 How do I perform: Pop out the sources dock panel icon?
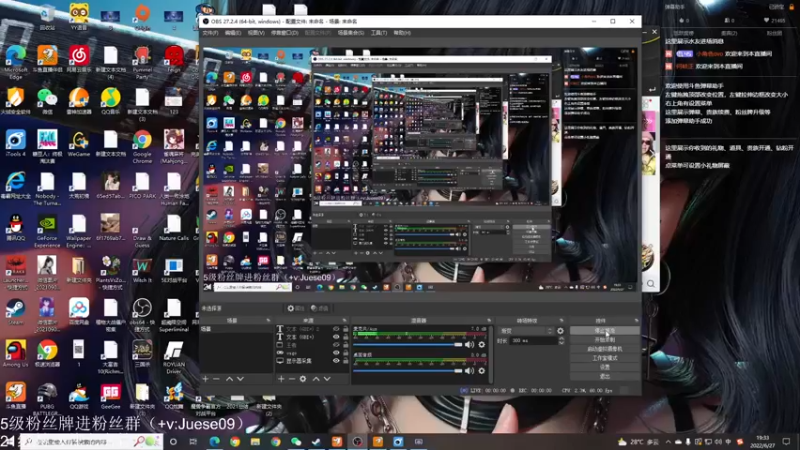(345, 320)
